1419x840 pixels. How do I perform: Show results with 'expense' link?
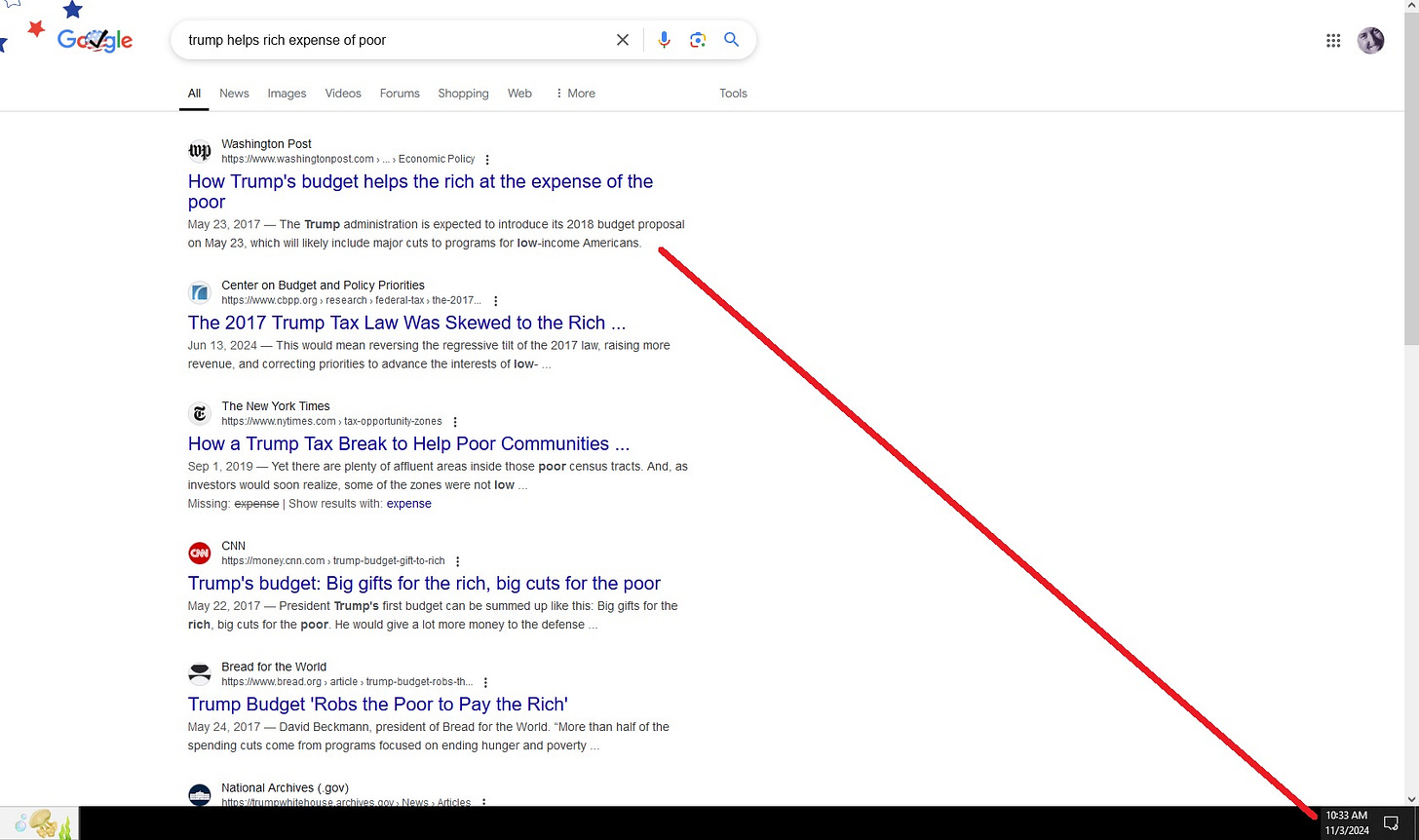point(408,504)
